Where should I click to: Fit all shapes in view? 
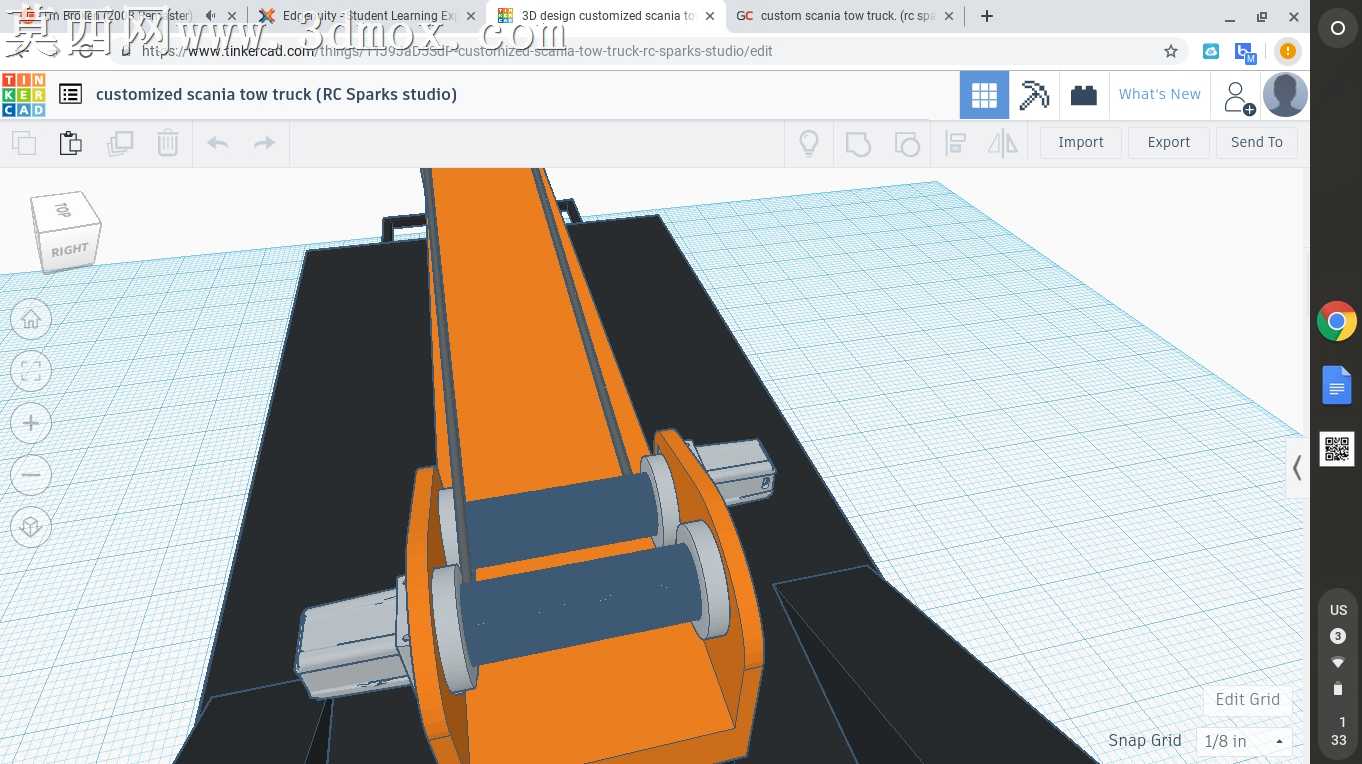[x=31, y=372]
